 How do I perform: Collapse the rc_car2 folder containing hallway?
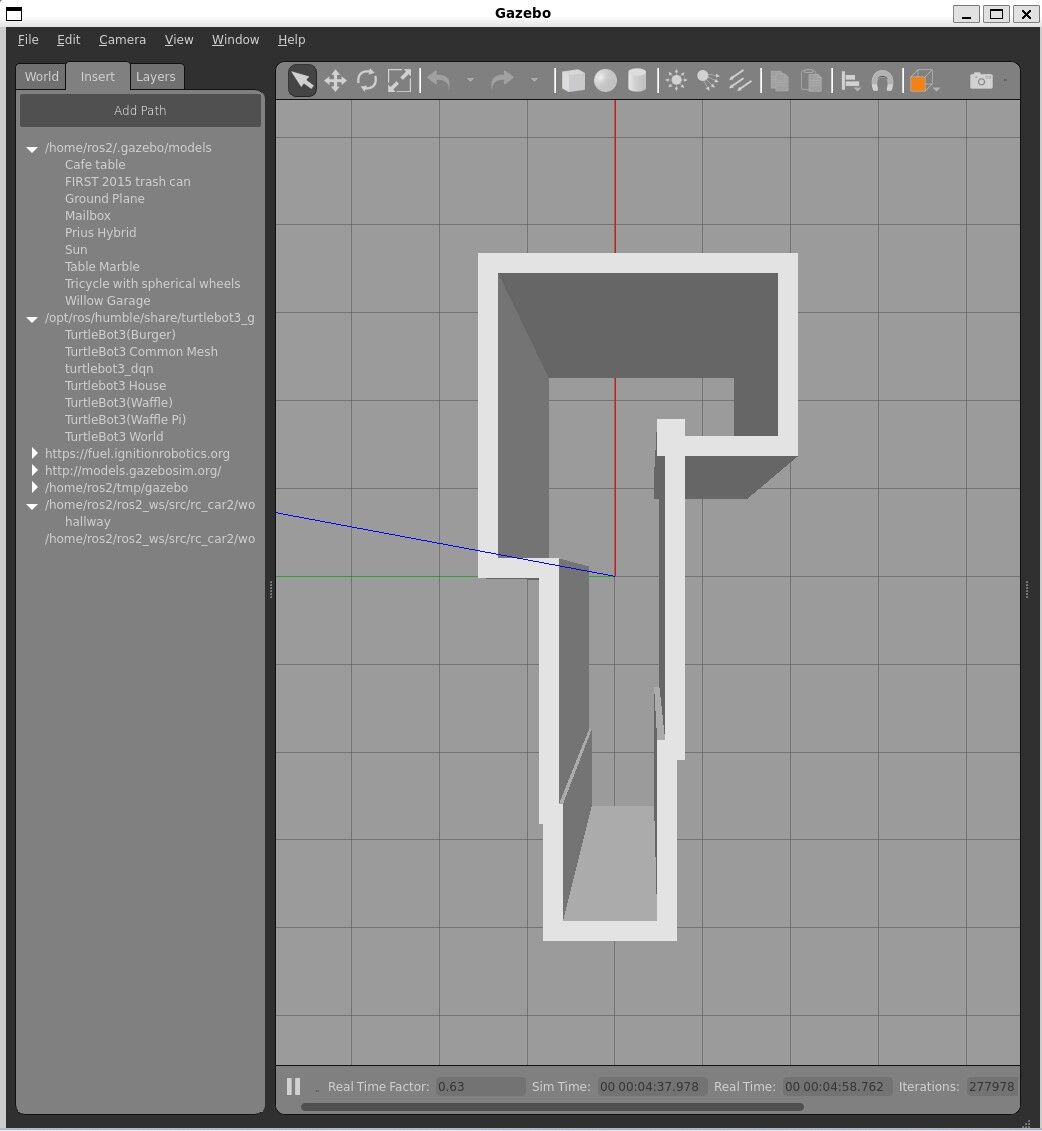pyautogui.click(x=32, y=505)
